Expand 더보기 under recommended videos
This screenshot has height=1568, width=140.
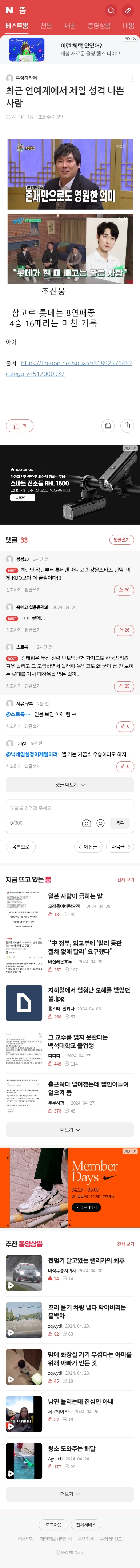coord(70,1494)
